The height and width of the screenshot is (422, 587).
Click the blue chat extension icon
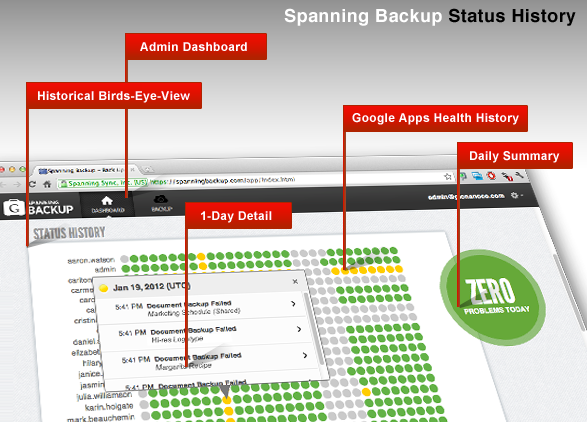477,176
